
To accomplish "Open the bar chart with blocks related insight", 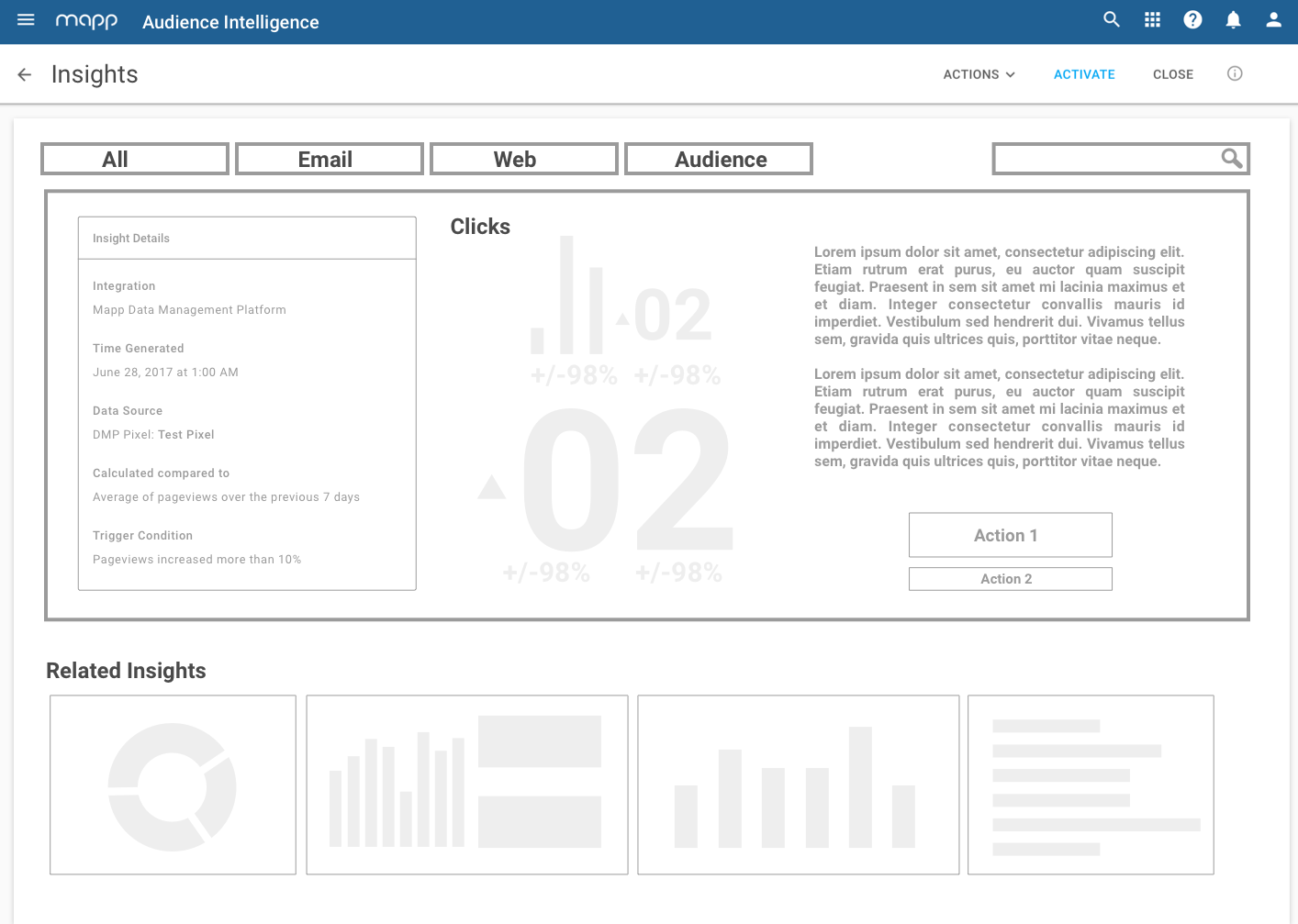I will [x=467, y=785].
